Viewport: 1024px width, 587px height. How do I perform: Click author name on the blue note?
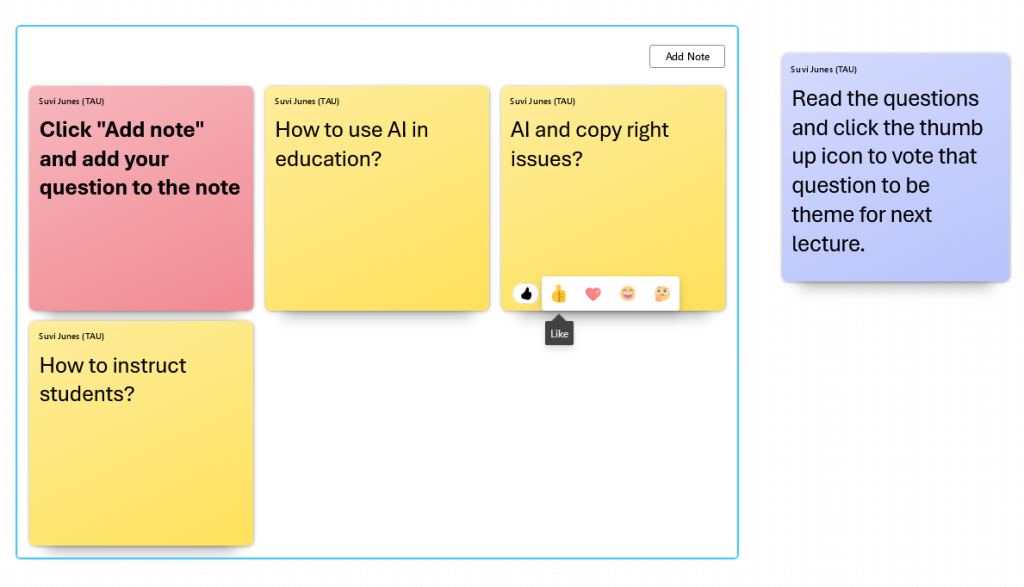[x=823, y=70]
